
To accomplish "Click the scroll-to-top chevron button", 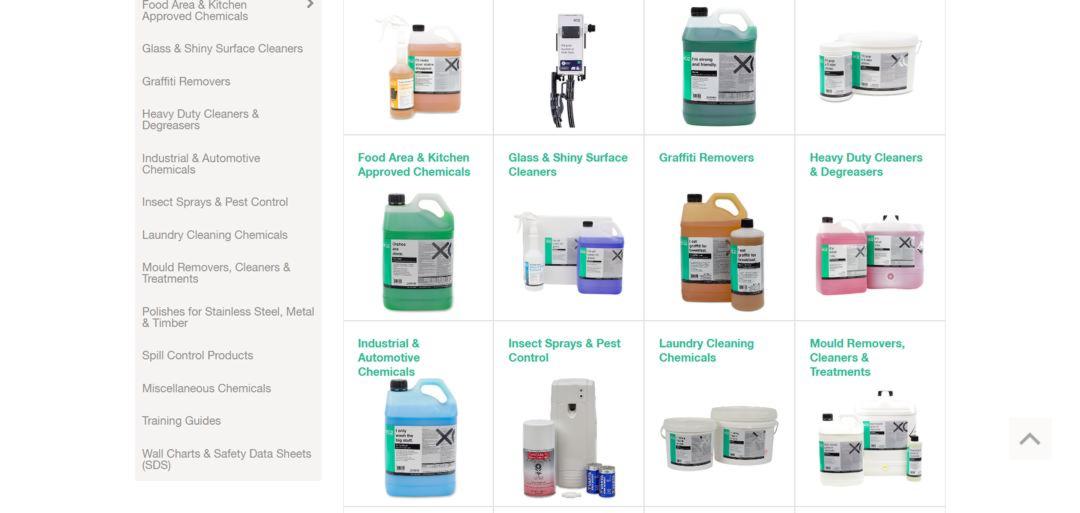I will [x=1030, y=439].
